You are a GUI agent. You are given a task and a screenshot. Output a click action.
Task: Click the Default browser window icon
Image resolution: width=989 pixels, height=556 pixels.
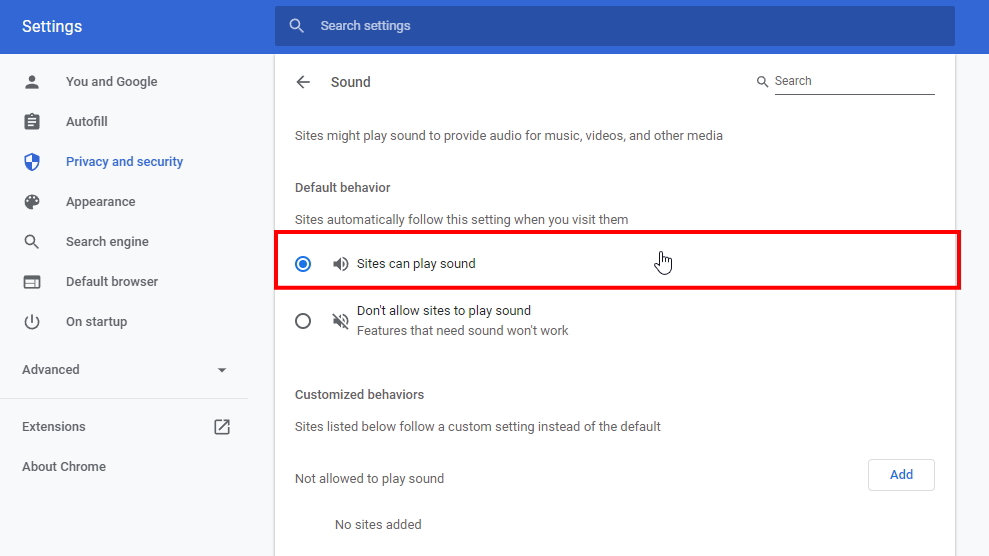click(32, 282)
